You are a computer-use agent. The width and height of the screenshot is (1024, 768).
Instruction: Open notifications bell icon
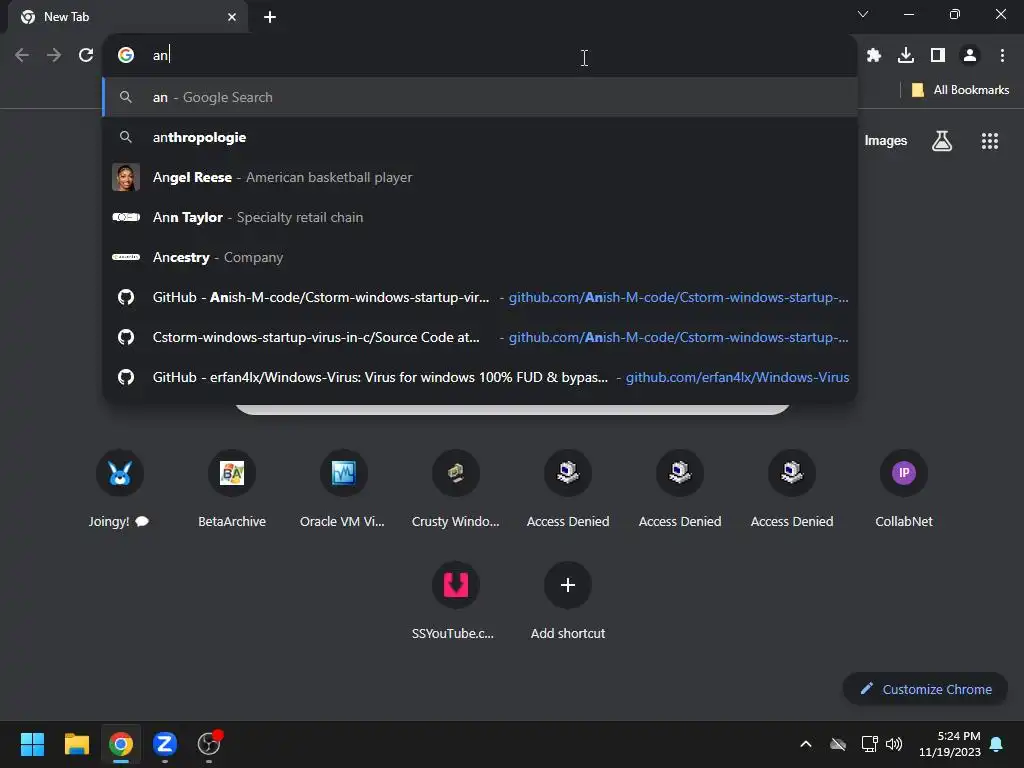pyautogui.click(x=997, y=744)
